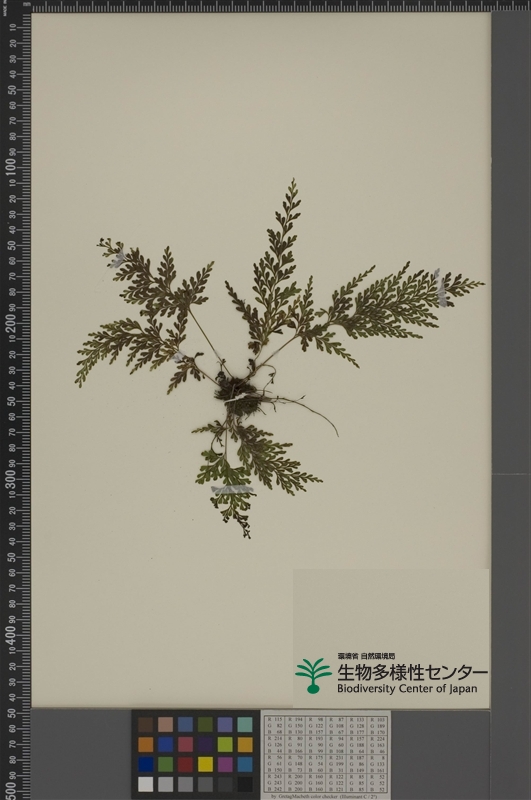531x800 pixels.
Task: Select the white swatch in the bottom row
Action: tap(145, 784)
